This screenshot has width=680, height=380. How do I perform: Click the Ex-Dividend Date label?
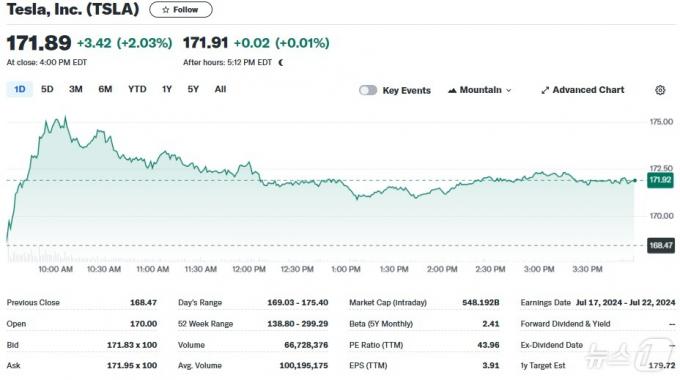click(x=551, y=345)
